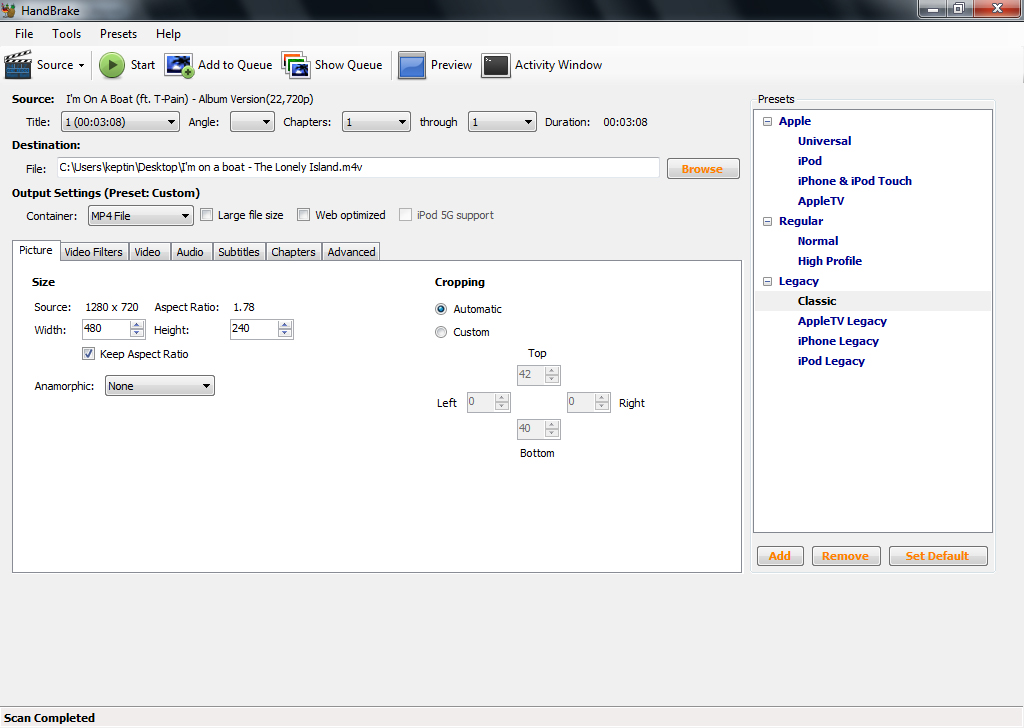Switch to the Video Filters tab

93,252
